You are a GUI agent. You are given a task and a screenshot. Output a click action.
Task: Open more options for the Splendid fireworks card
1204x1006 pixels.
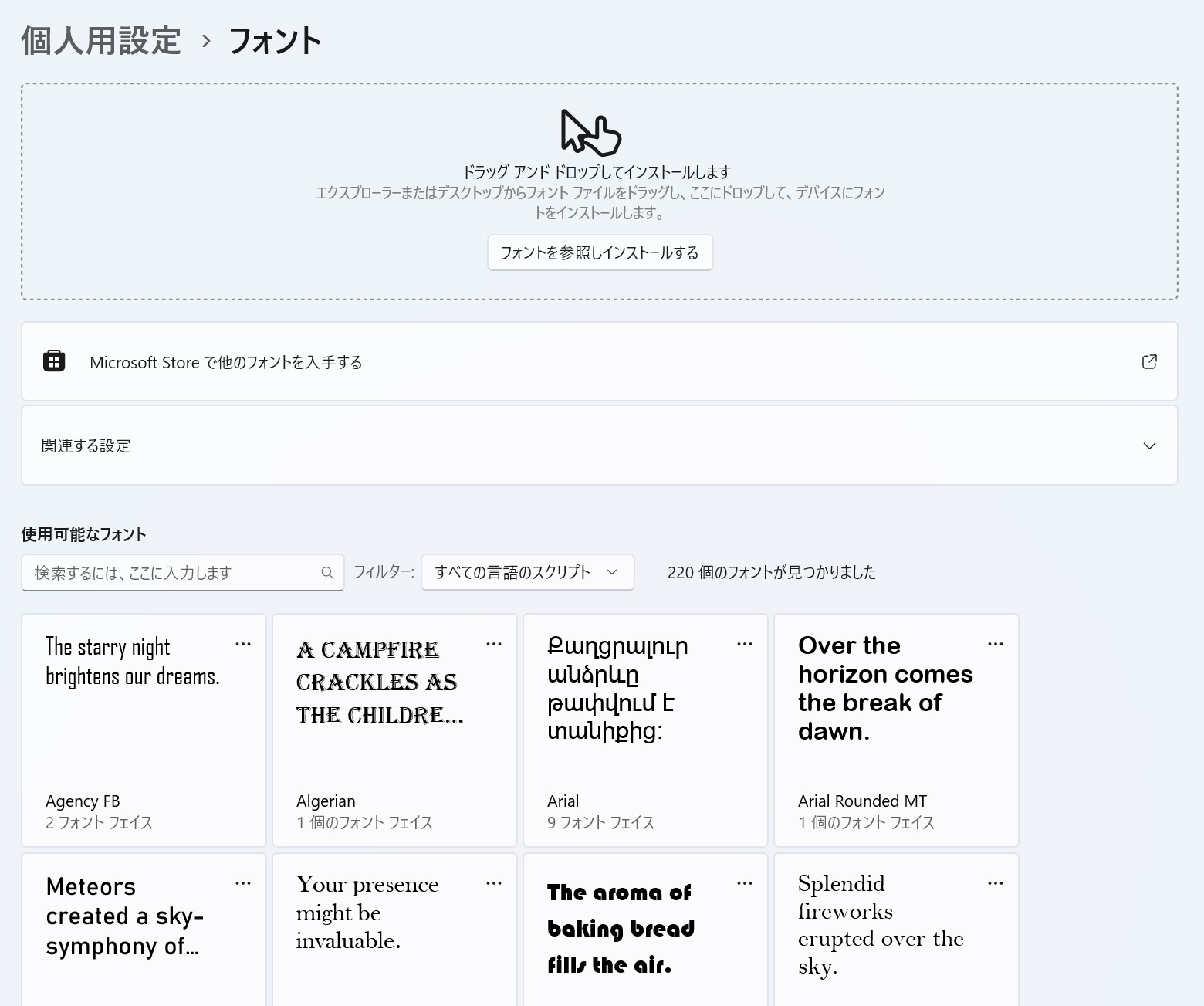[x=995, y=882]
